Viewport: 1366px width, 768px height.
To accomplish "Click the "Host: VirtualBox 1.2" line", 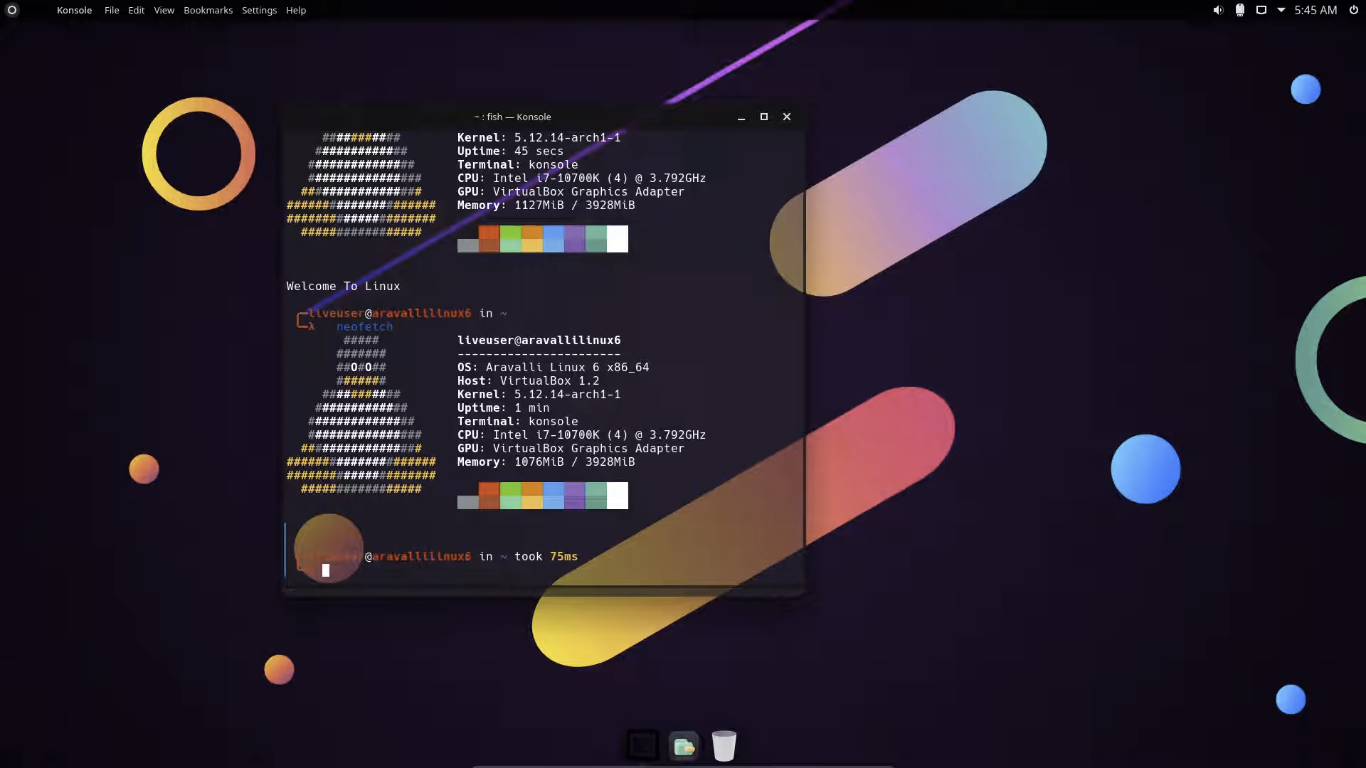I will 528,381.
